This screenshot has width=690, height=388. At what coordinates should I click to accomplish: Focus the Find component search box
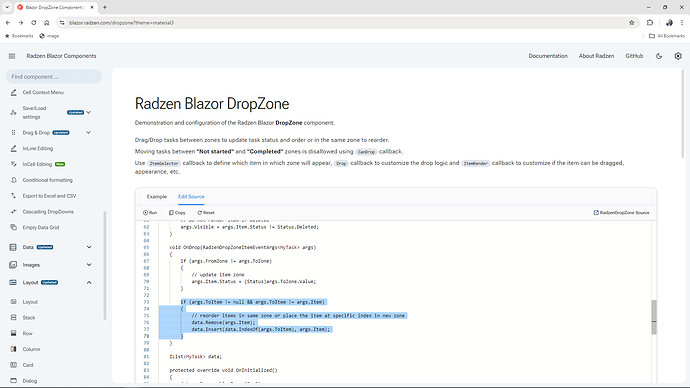[54, 77]
